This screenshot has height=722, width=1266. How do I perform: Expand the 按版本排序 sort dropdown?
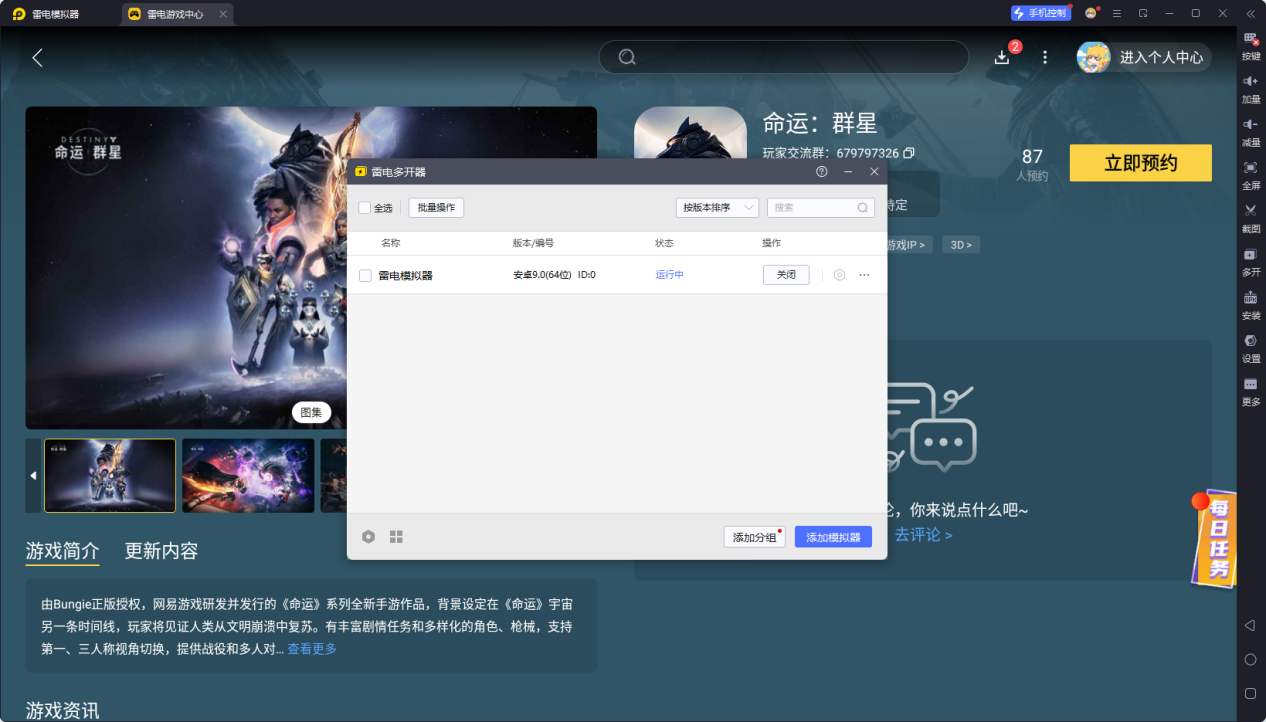(717, 208)
